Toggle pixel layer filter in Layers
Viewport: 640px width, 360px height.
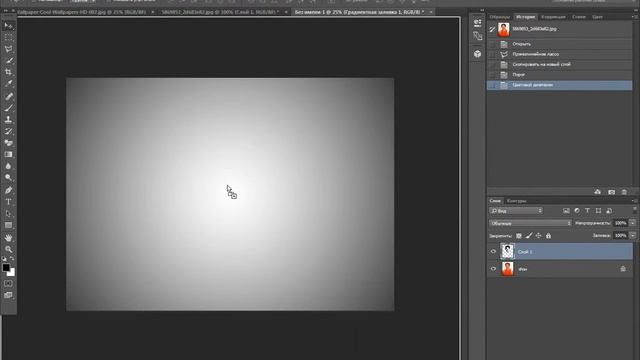566,211
